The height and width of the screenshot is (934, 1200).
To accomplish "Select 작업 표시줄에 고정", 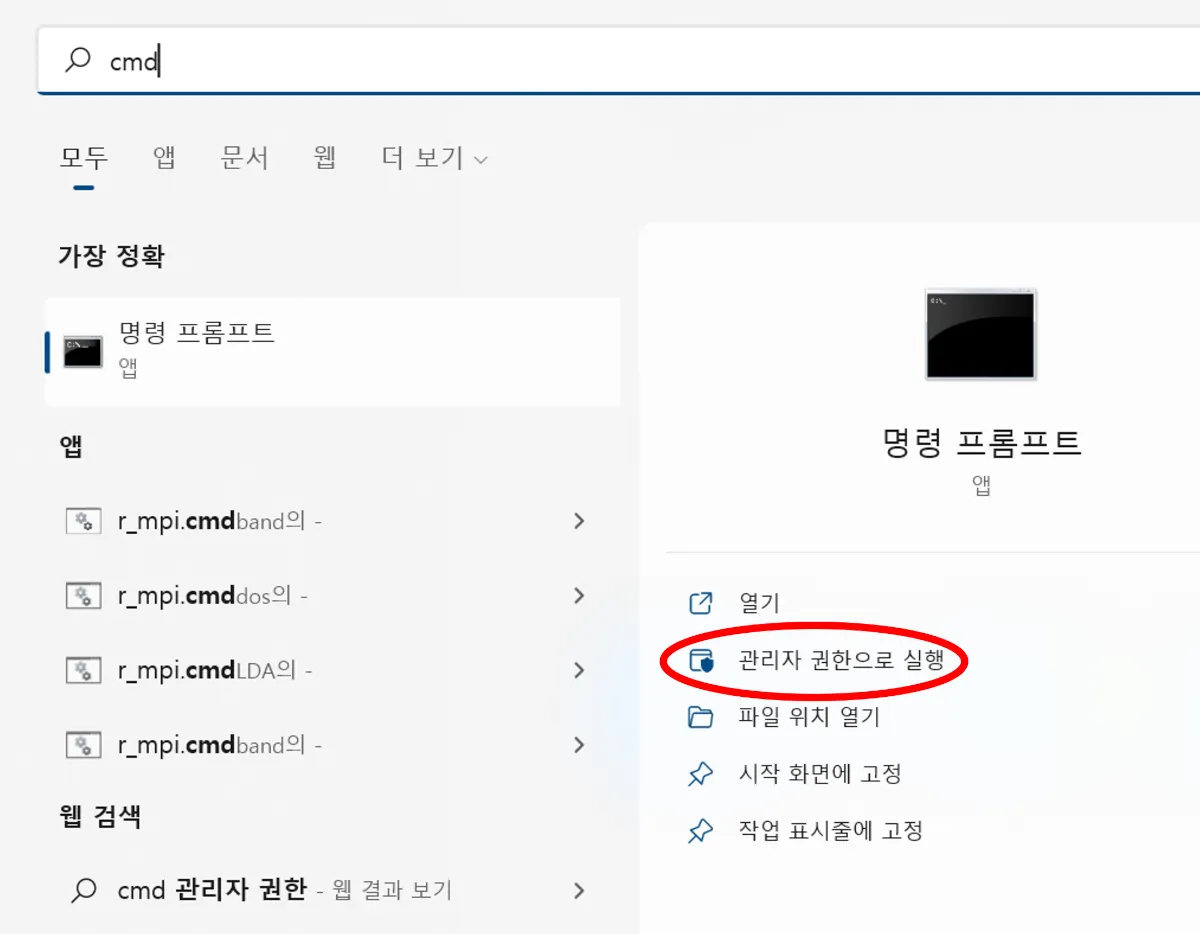I will (x=830, y=830).
